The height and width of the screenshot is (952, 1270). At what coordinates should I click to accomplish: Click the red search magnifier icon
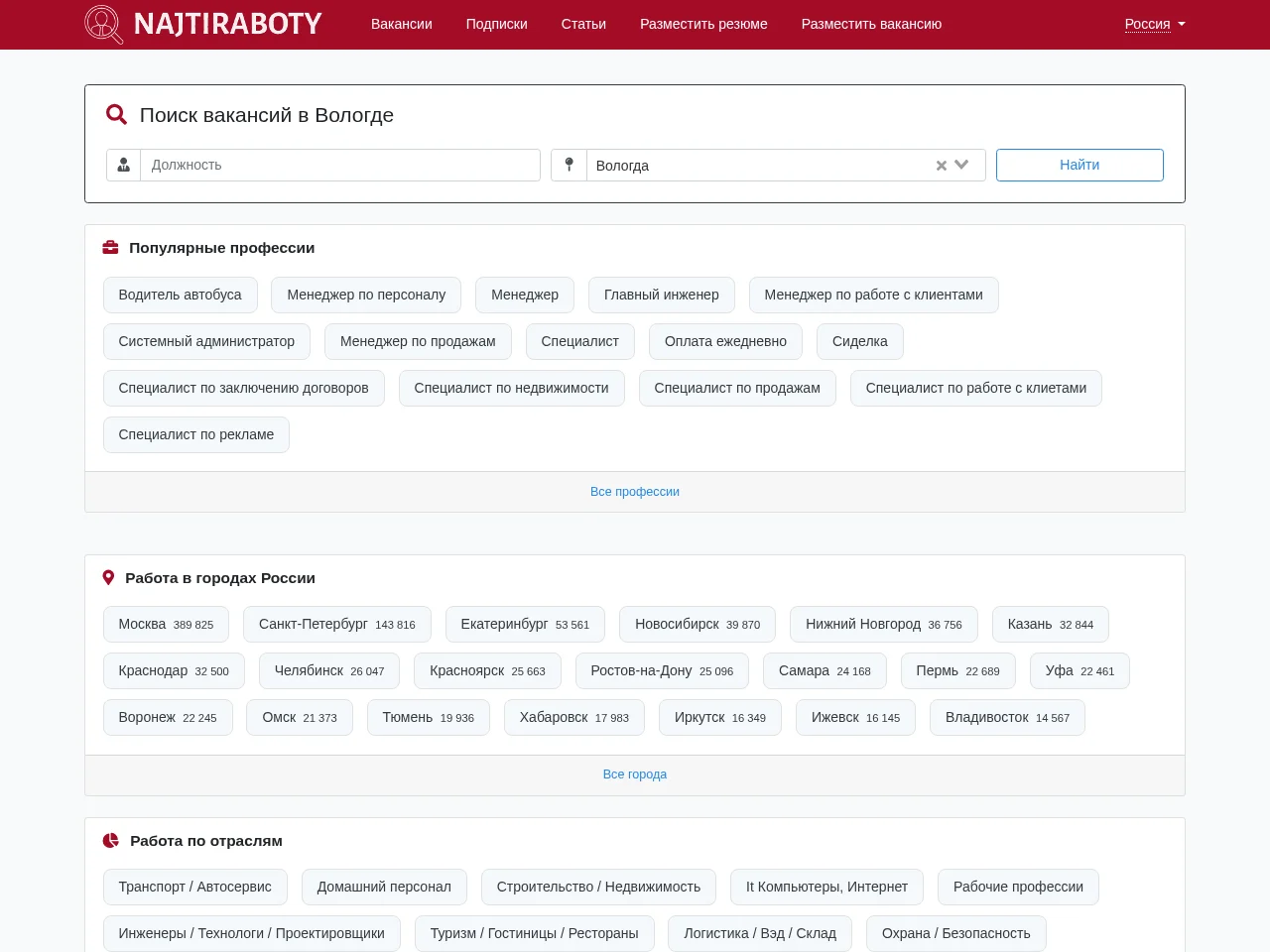(x=116, y=115)
